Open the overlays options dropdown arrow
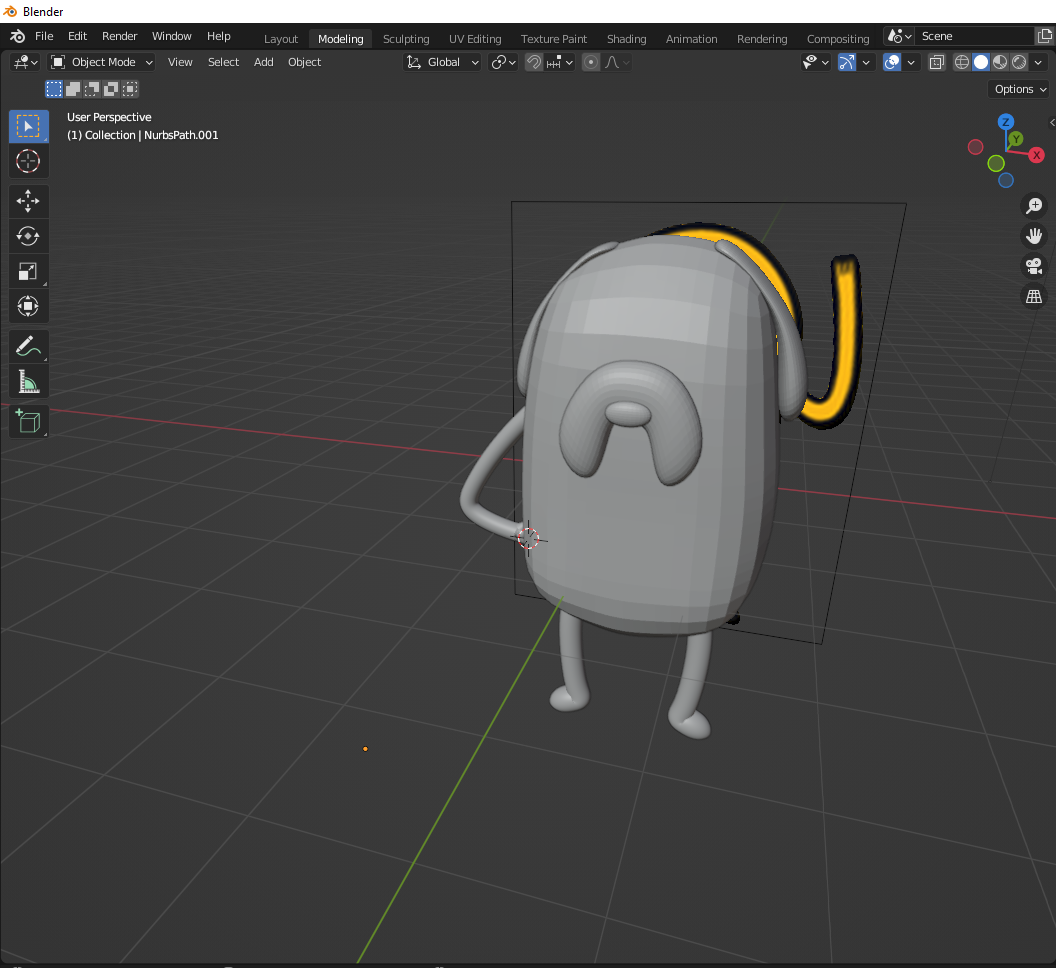 pos(911,63)
